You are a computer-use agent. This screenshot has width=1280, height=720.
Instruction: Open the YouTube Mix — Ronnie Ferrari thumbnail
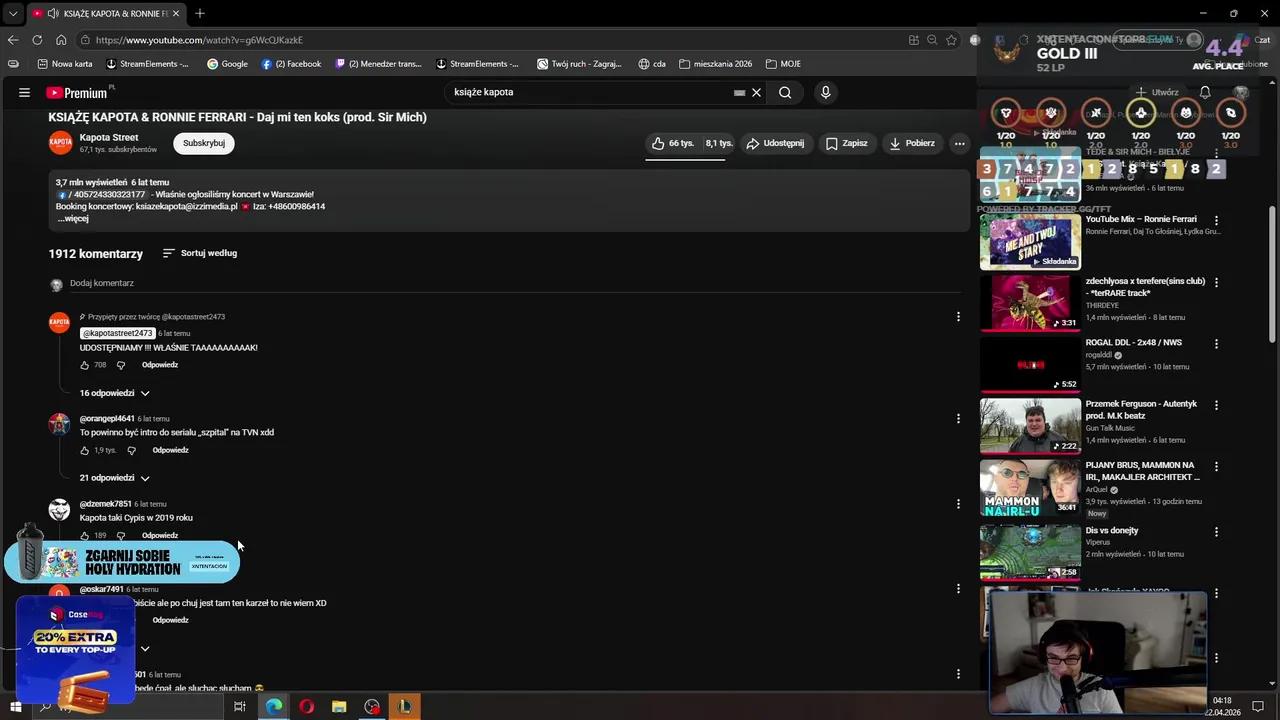tap(1030, 242)
